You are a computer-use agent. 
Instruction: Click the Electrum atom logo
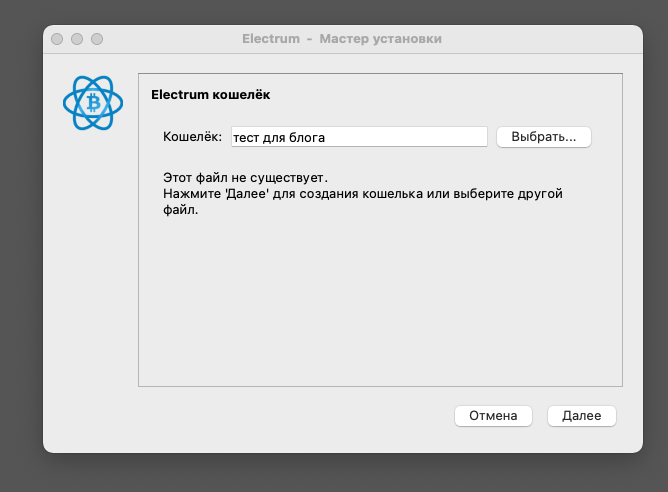pyautogui.click(x=93, y=103)
